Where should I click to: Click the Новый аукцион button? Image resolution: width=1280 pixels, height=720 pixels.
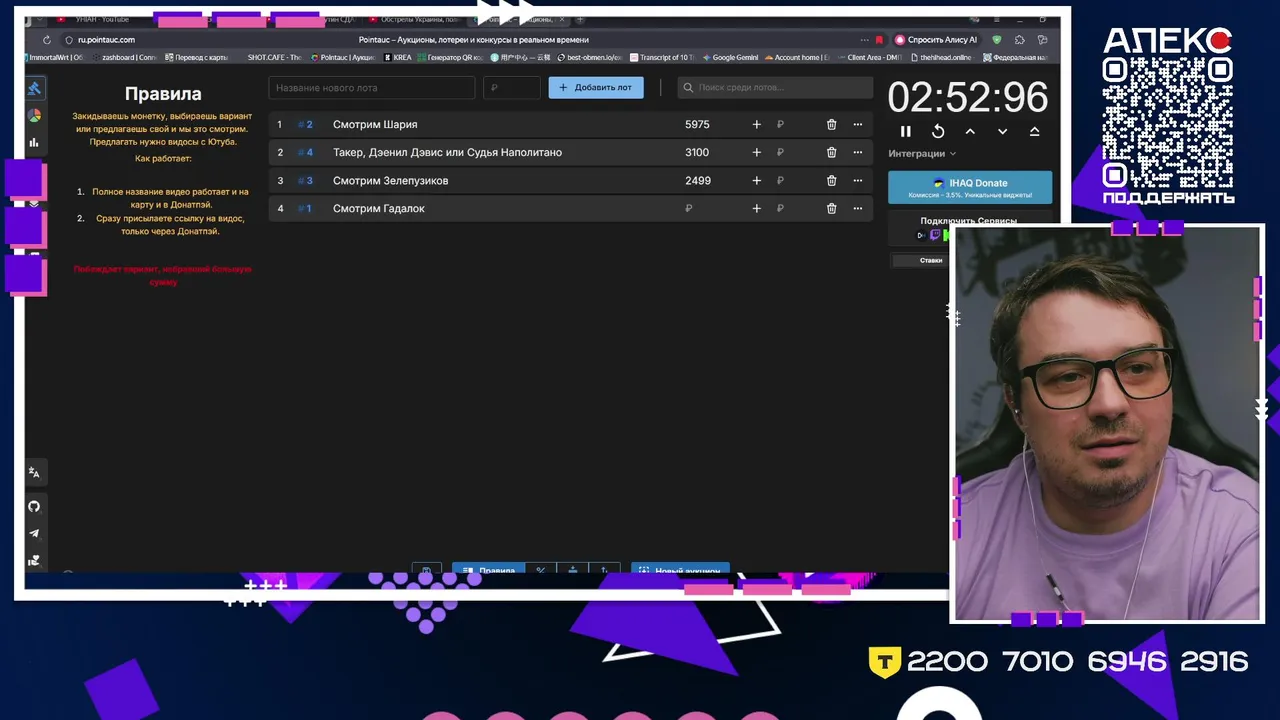pos(680,570)
